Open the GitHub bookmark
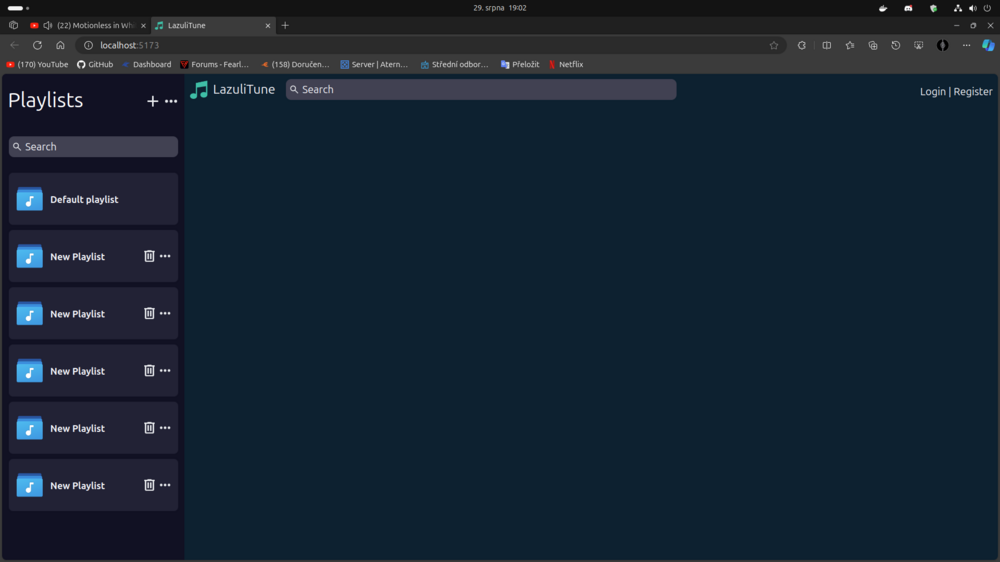1000x562 pixels. tap(95, 64)
